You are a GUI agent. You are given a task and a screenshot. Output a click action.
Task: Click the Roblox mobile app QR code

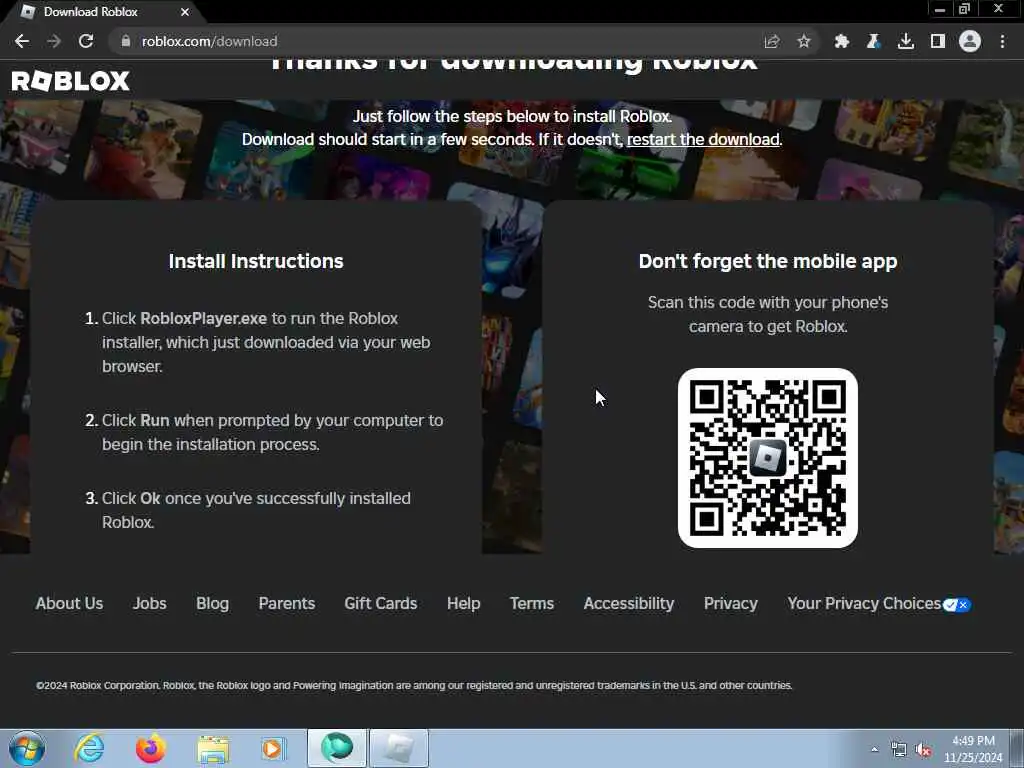(x=767, y=458)
